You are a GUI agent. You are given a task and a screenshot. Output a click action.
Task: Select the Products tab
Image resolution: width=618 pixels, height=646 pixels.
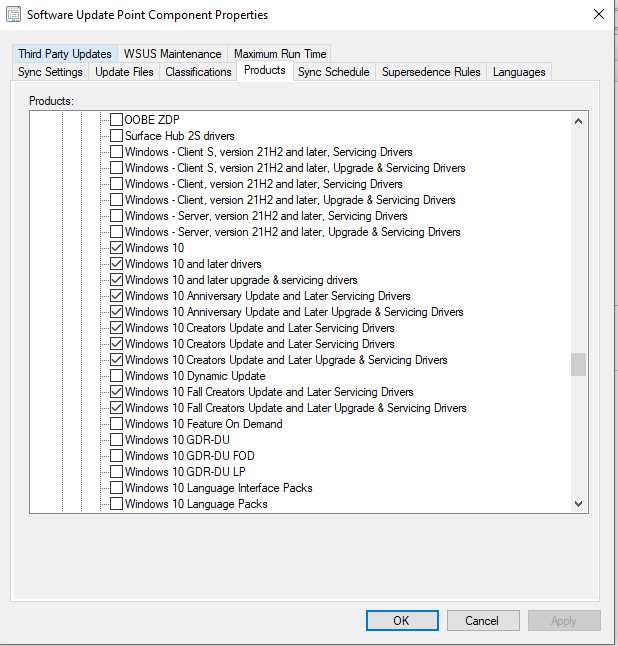pyautogui.click(x=265, y=70)
